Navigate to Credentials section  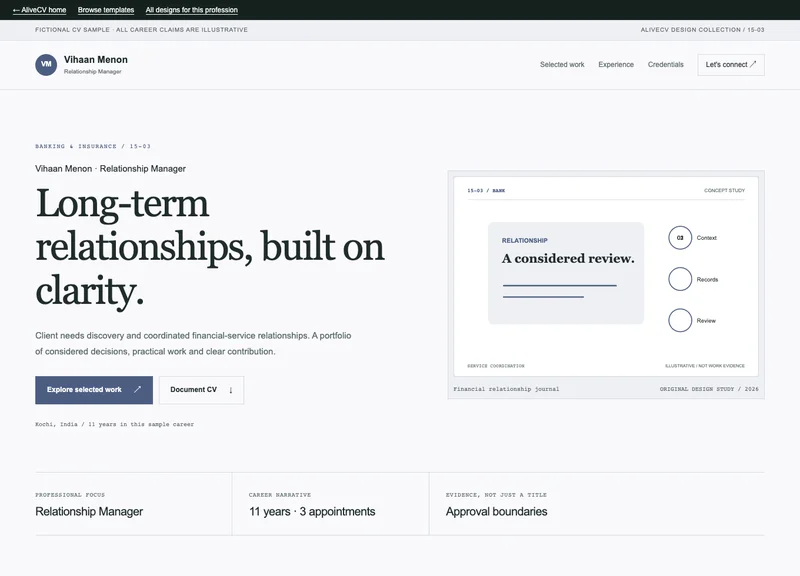click(665, 64)
